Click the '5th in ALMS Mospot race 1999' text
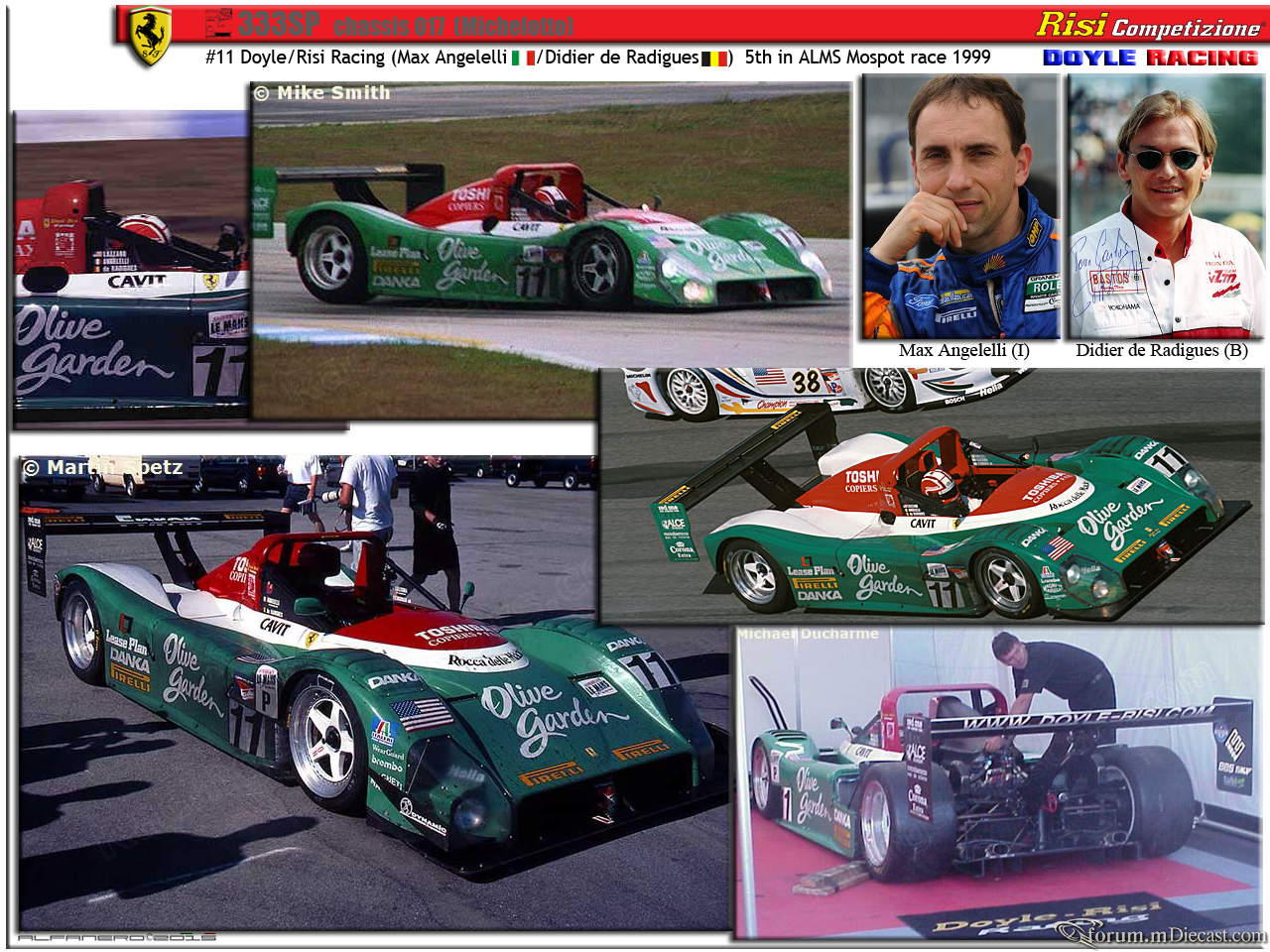 pos(867,58)
